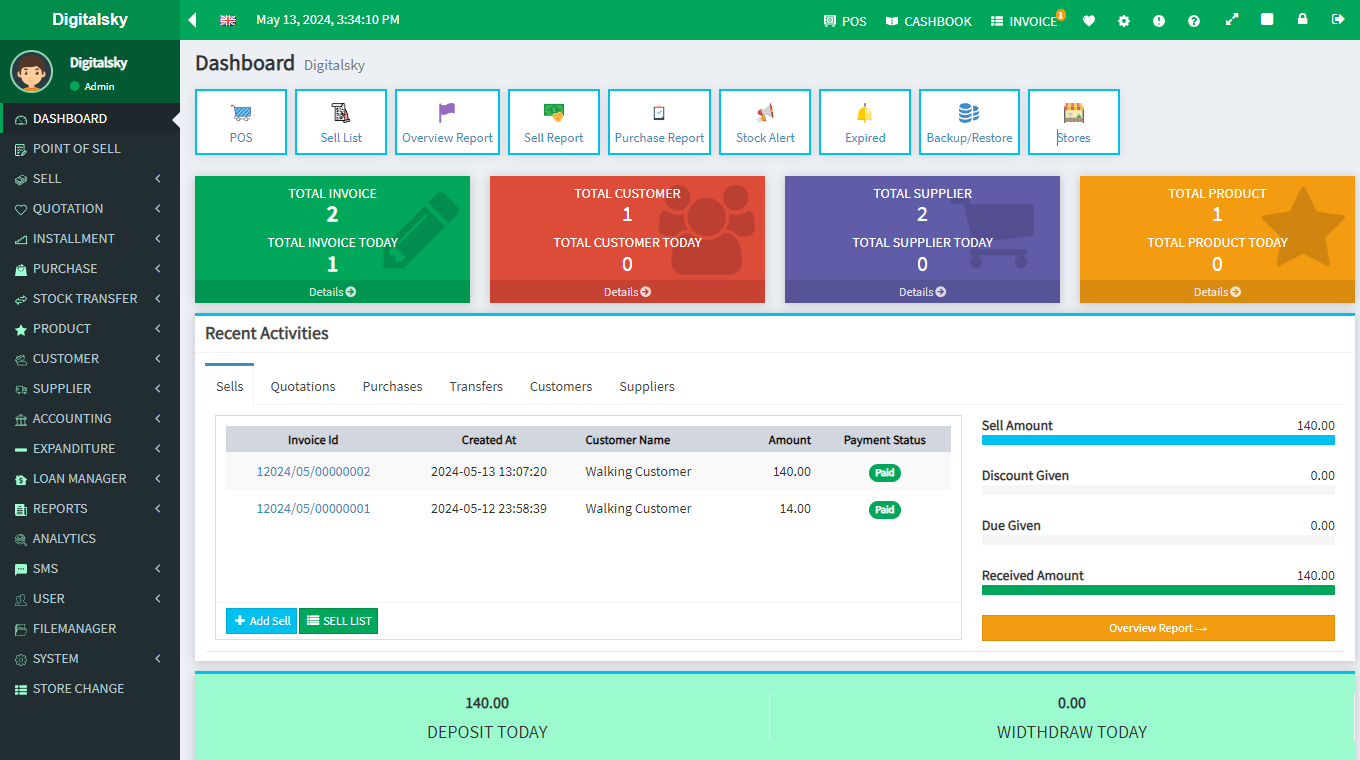Expand the System sidebar menu
The height and width of the screenshot is (760, 1360).
(x=90, y=658)
